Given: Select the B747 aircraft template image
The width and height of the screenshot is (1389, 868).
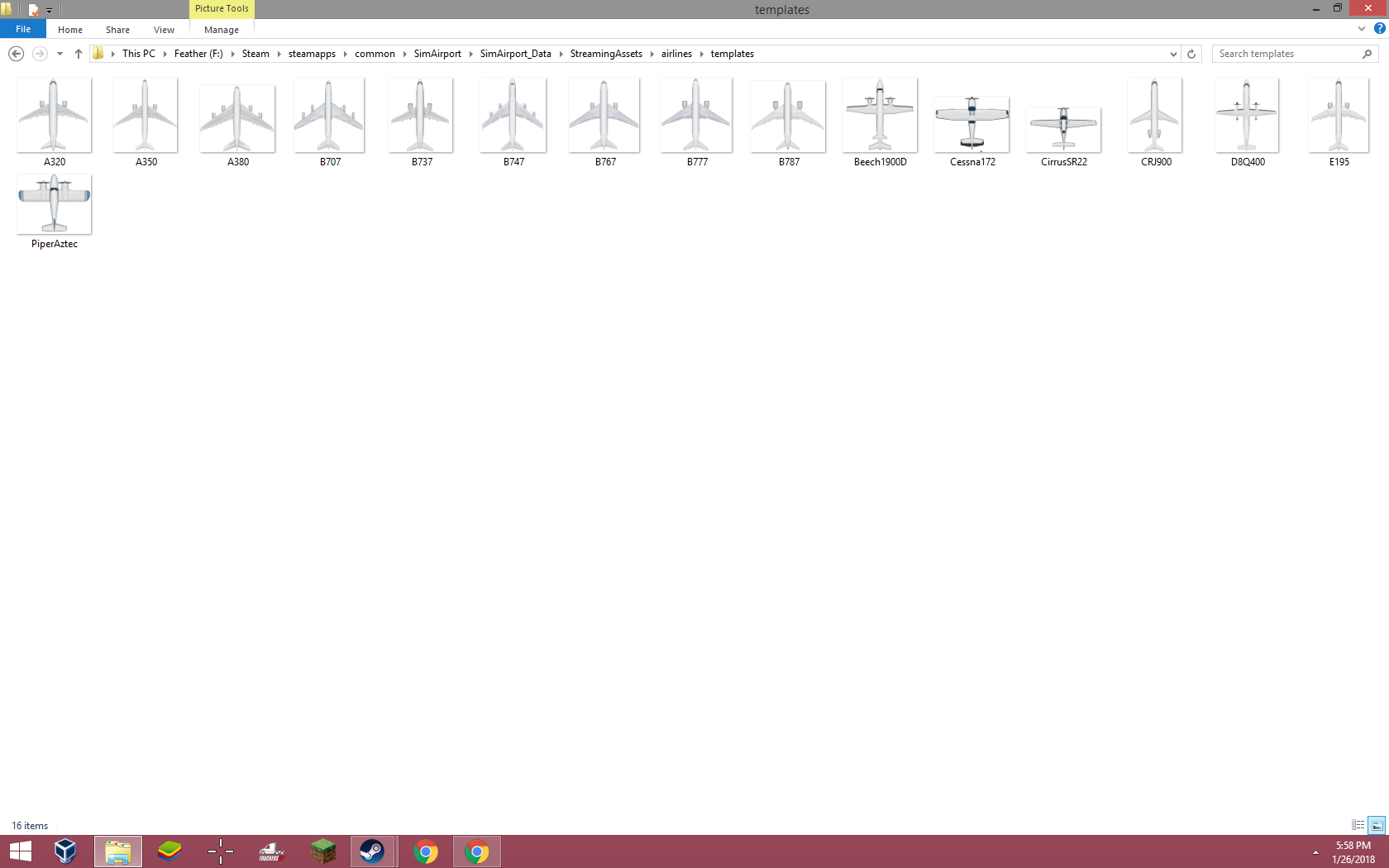Looking at the screenshot, I should (513, 116).
